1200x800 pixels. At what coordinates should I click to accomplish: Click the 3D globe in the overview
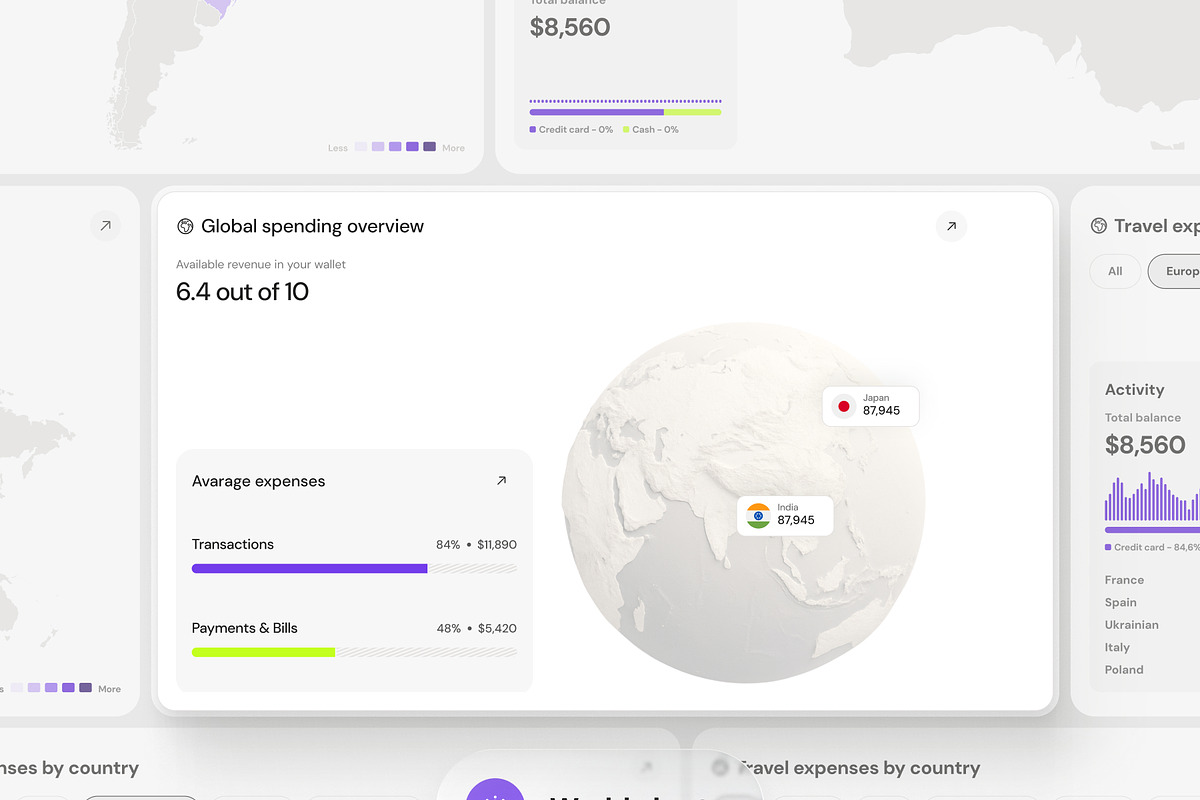743,503
